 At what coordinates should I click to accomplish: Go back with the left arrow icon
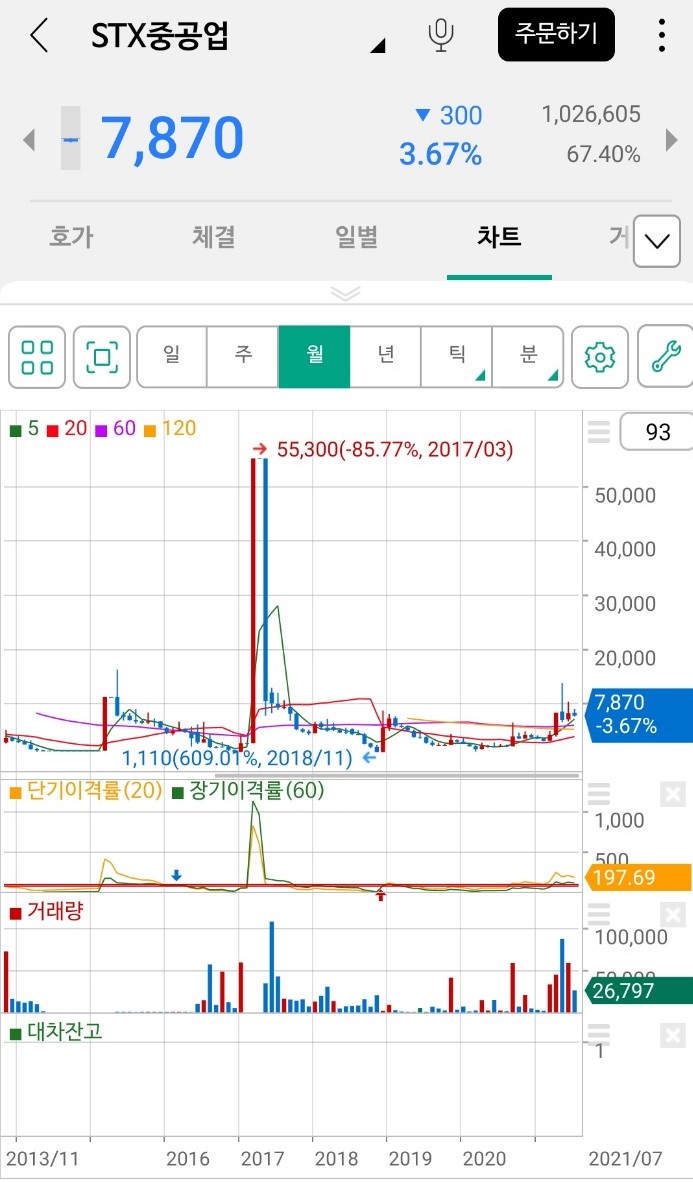click(x=39, y=35)
